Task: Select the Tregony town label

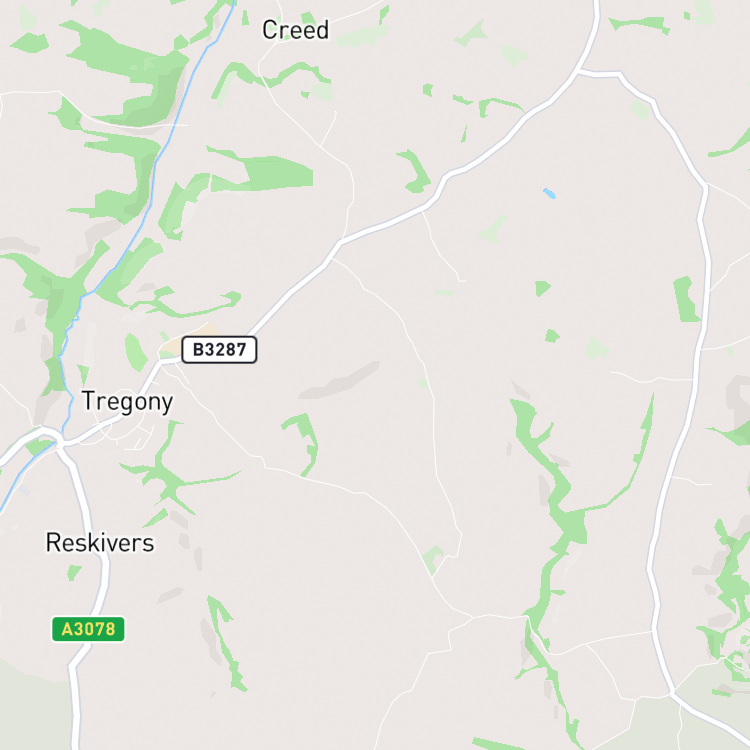Action: pos(127,401)
